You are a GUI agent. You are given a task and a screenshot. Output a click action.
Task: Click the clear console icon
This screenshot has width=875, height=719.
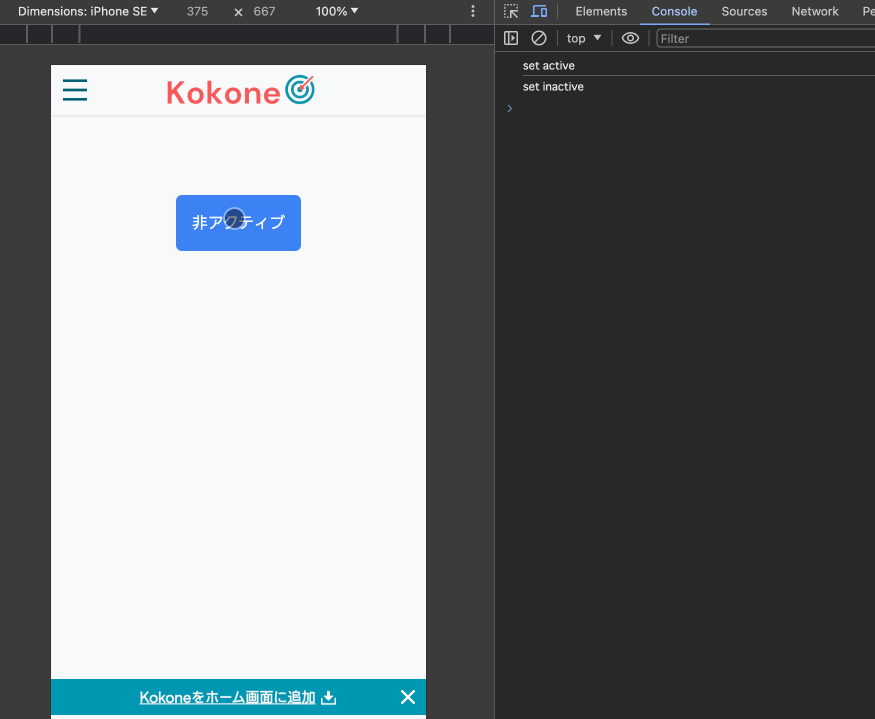(539, 38)
